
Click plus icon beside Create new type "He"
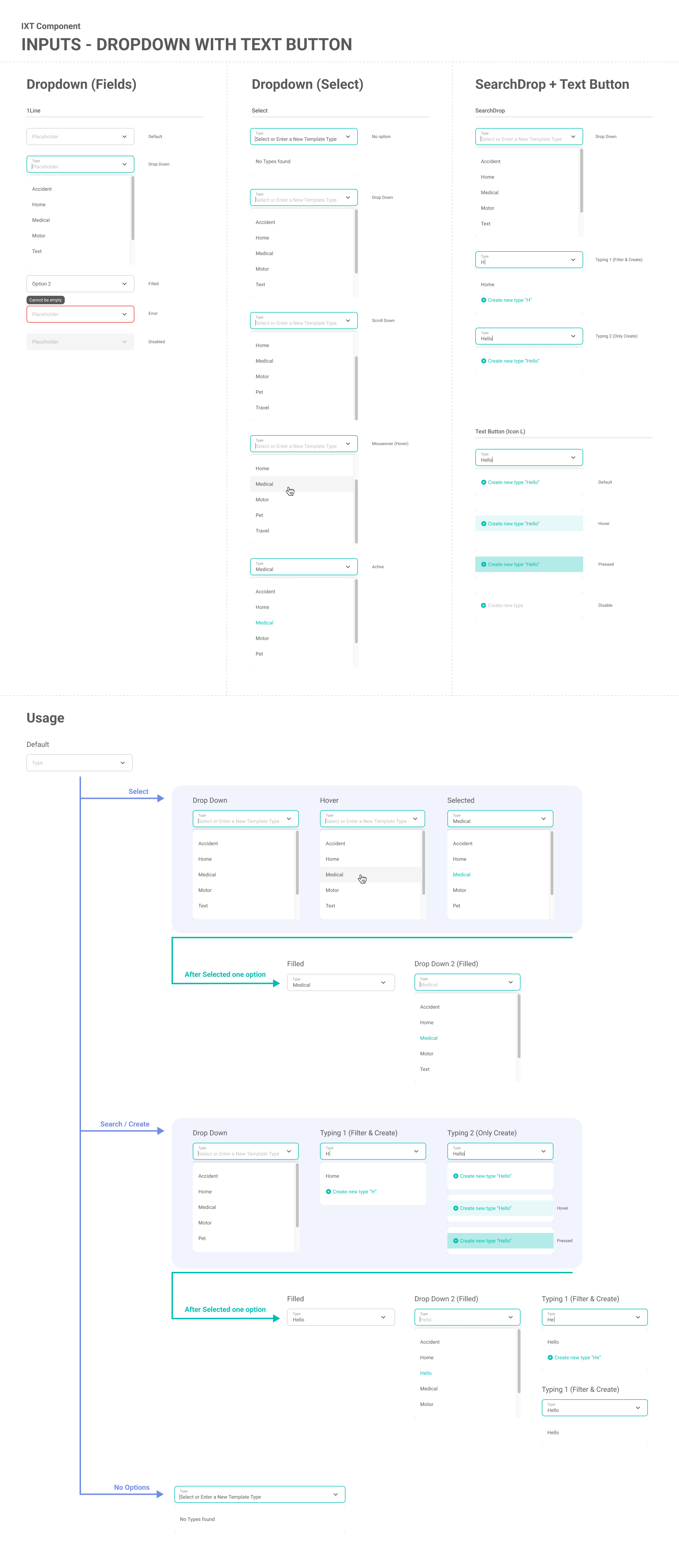tap(550, 1357)
